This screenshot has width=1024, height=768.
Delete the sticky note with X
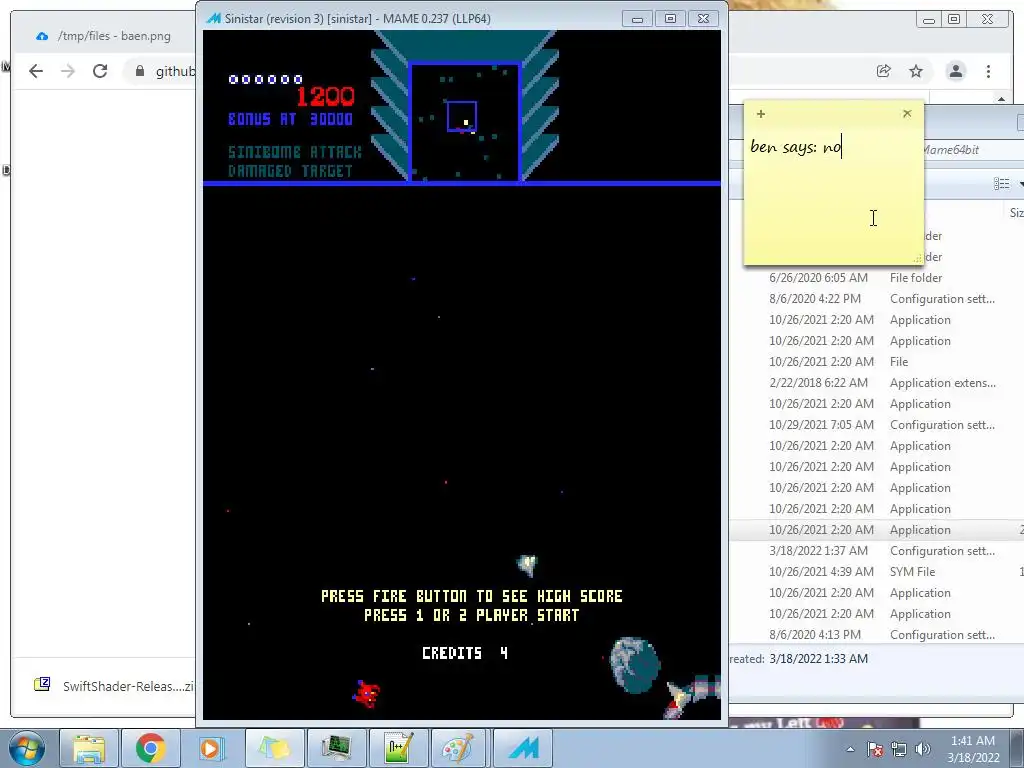tap(907, 114)
